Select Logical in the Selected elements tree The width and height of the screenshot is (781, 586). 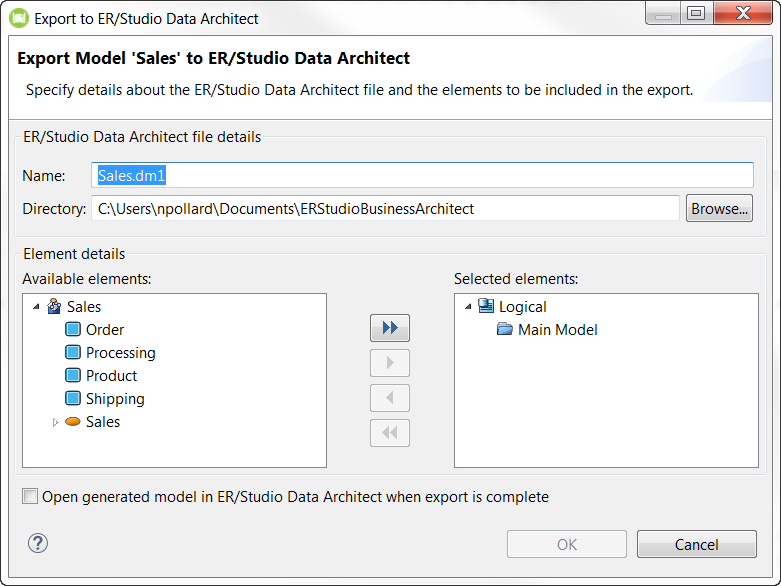coord(522,307)
